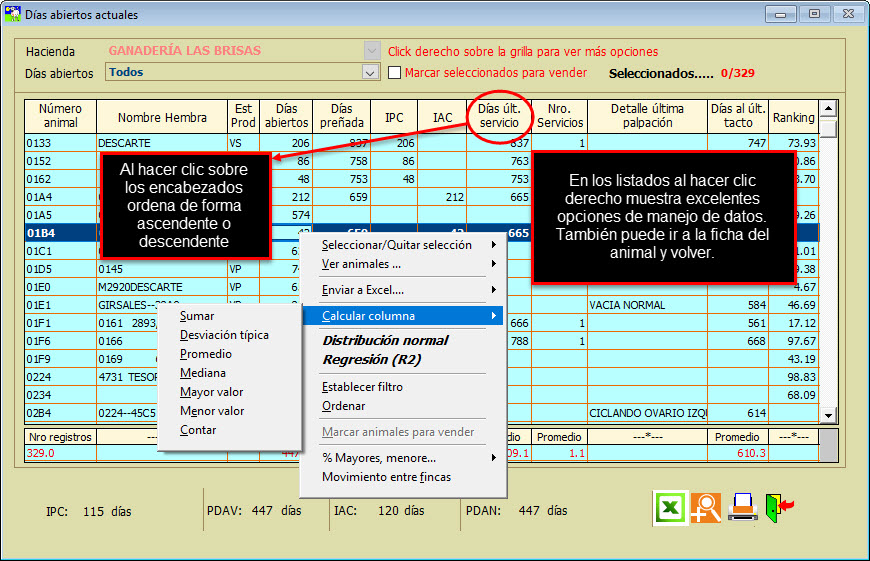Export the list with the Excel icon
The width and height of the screenshot is (870, 561).
[671, 509]
